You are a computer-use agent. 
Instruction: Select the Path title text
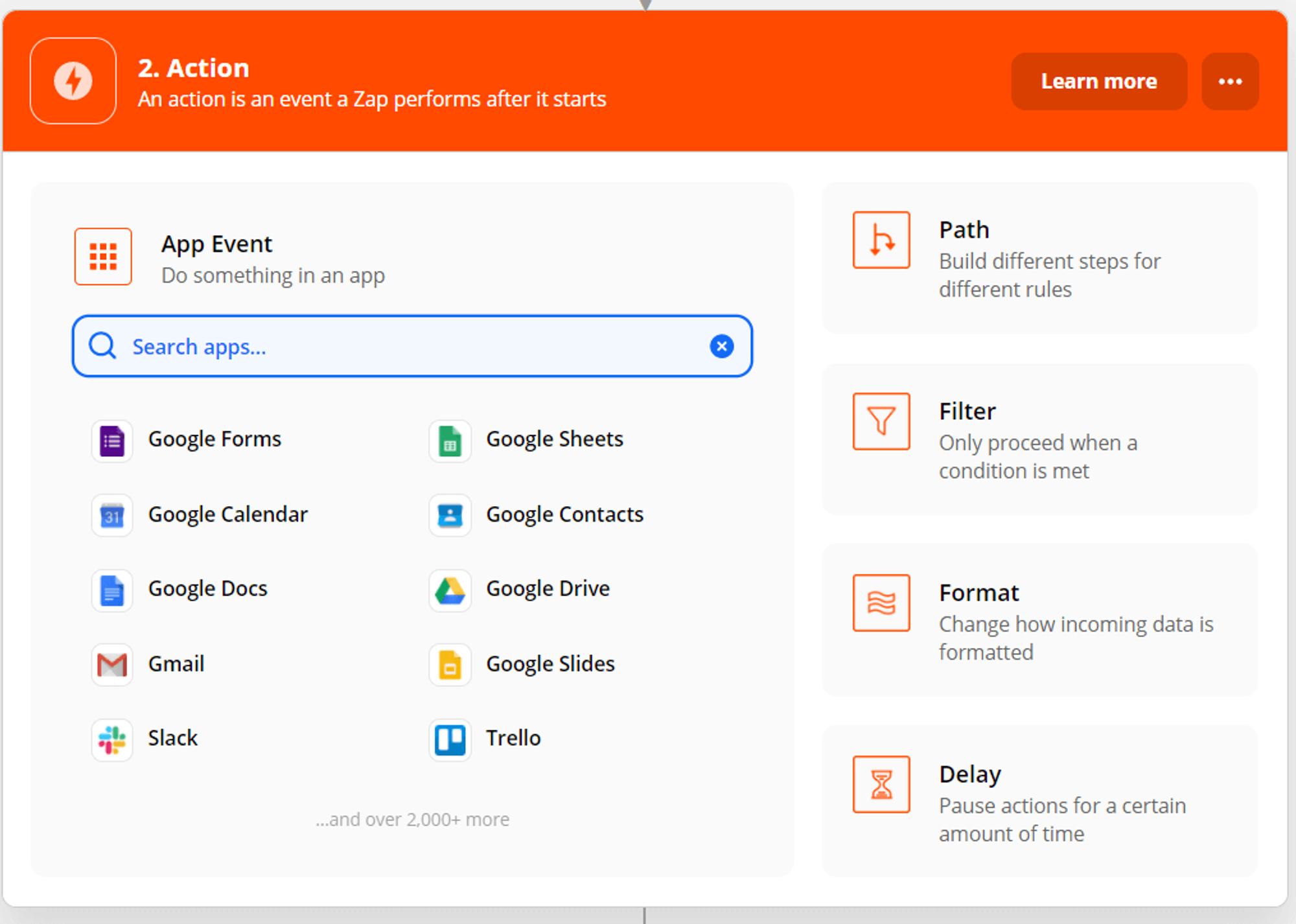click(x=964, y=230)
